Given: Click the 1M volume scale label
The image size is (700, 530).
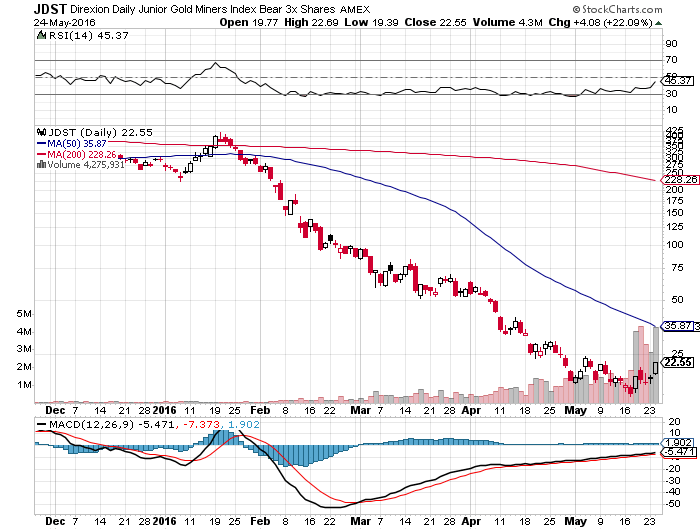Looking at the screenshot, I should point(24,384).
